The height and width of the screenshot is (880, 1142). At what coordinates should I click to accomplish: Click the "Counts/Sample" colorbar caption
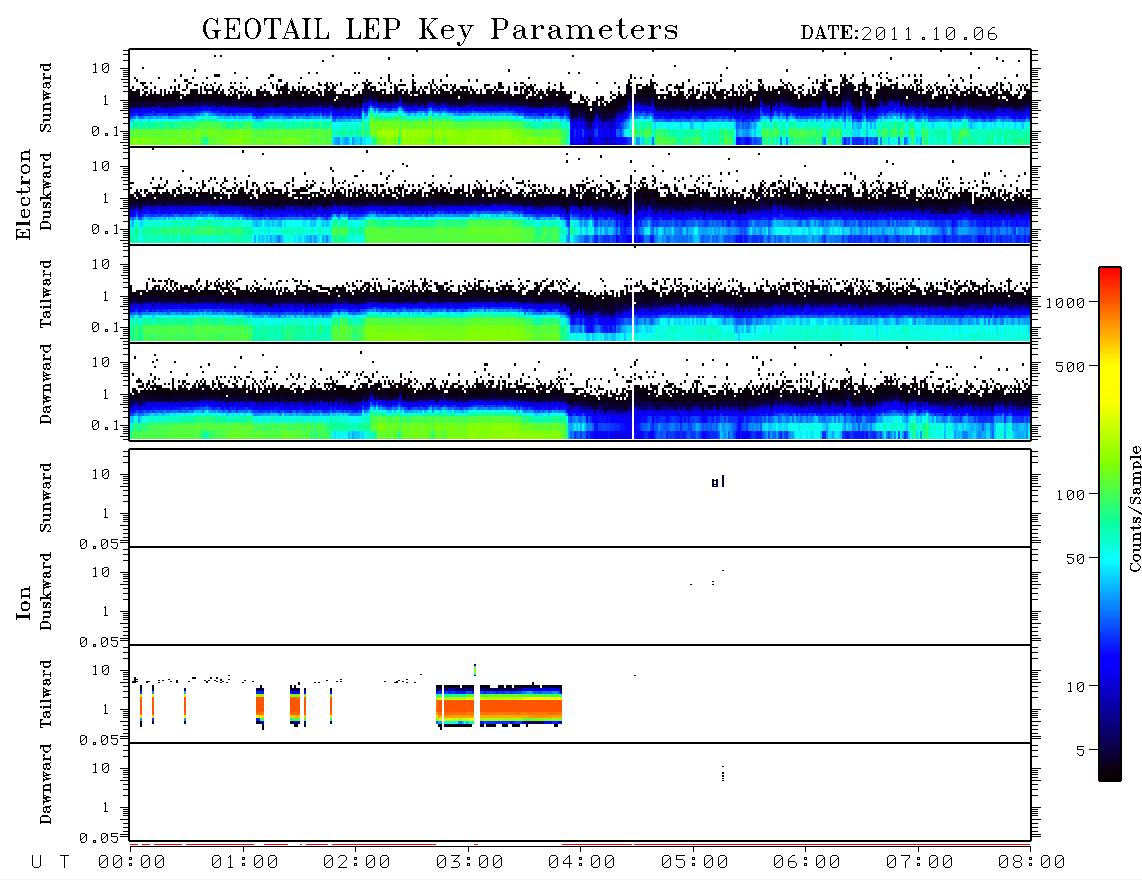[1135, 508]
